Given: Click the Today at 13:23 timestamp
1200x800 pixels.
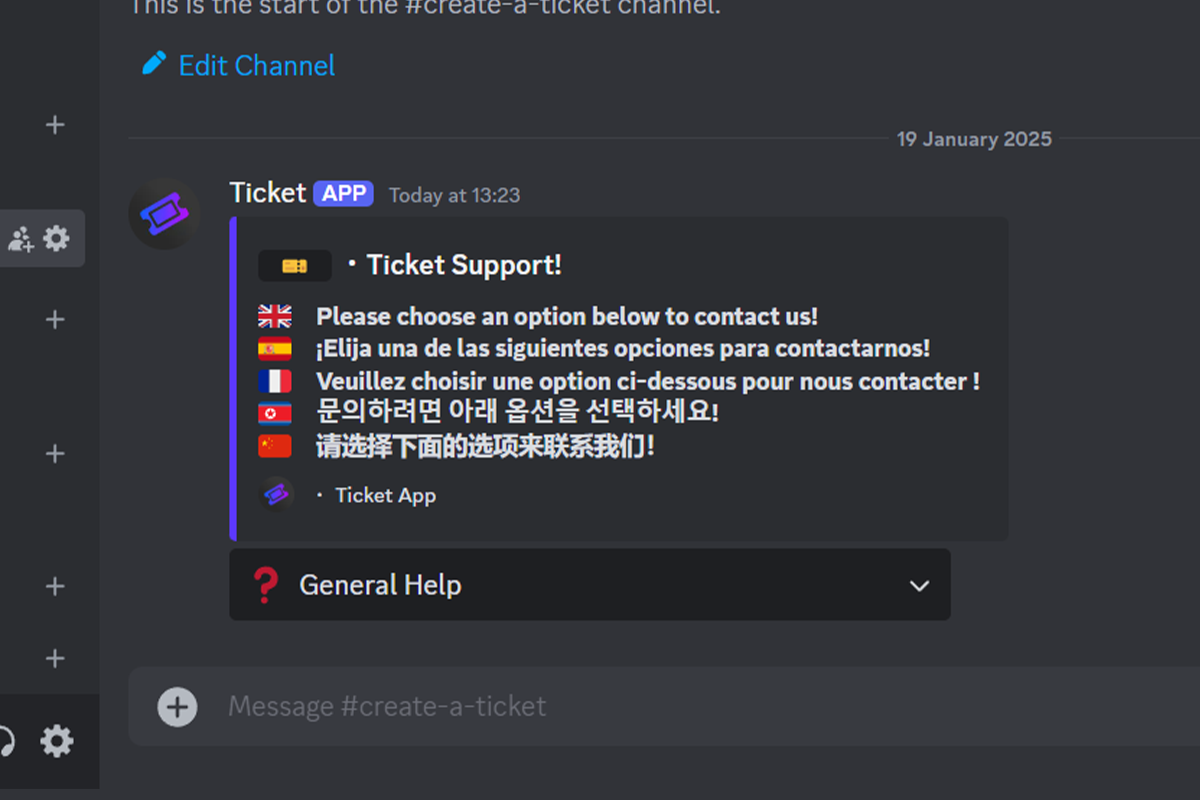Looking at the screenshot, I should click(x=454, y=195).
